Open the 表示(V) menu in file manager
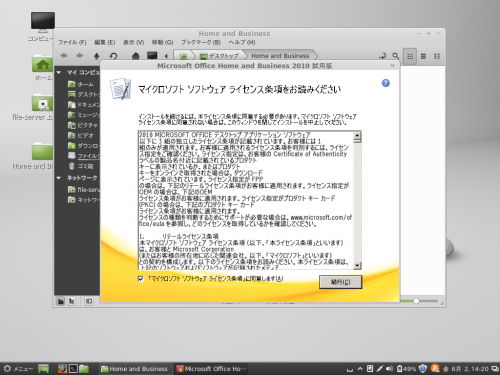 tap(133, 42)
